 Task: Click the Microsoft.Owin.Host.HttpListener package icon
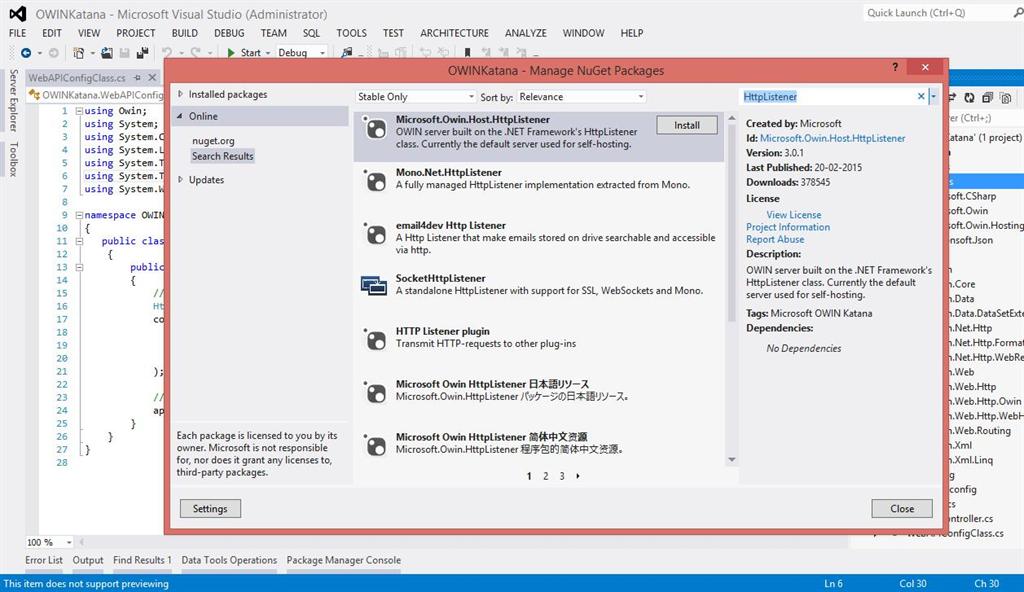click(376, 129)
